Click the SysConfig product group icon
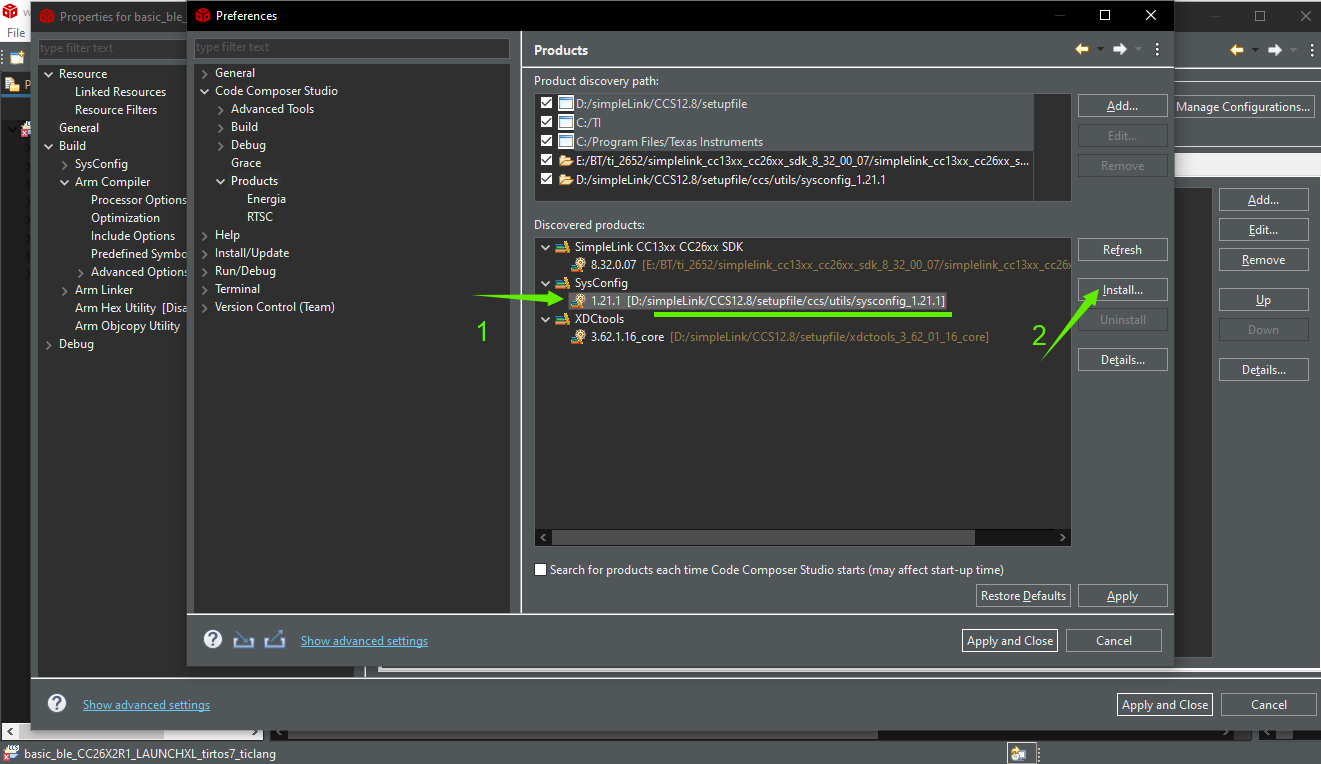This screenshot has width=1321, height=764. 562,283
